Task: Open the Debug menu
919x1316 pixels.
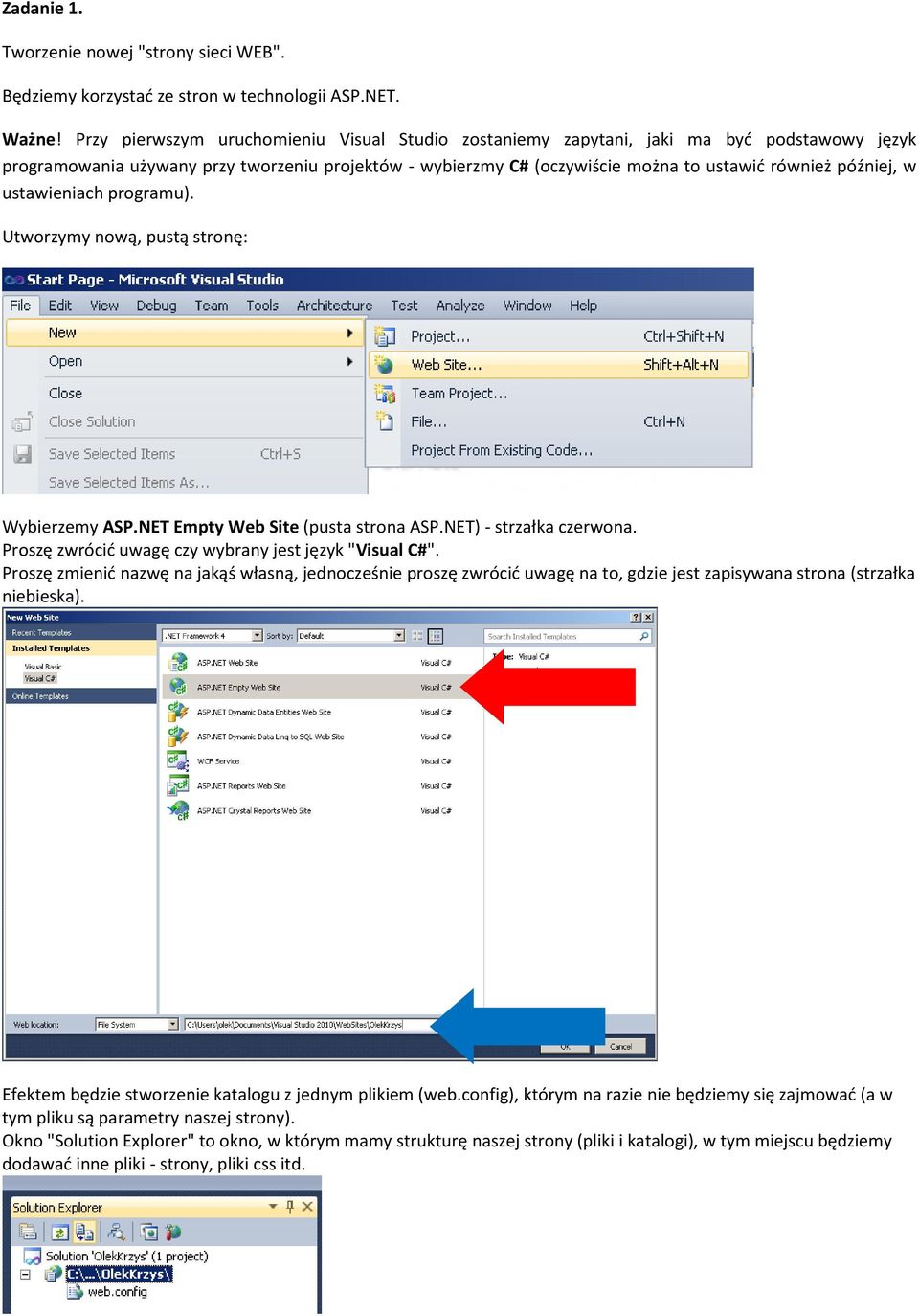Action: pos(156,306)
